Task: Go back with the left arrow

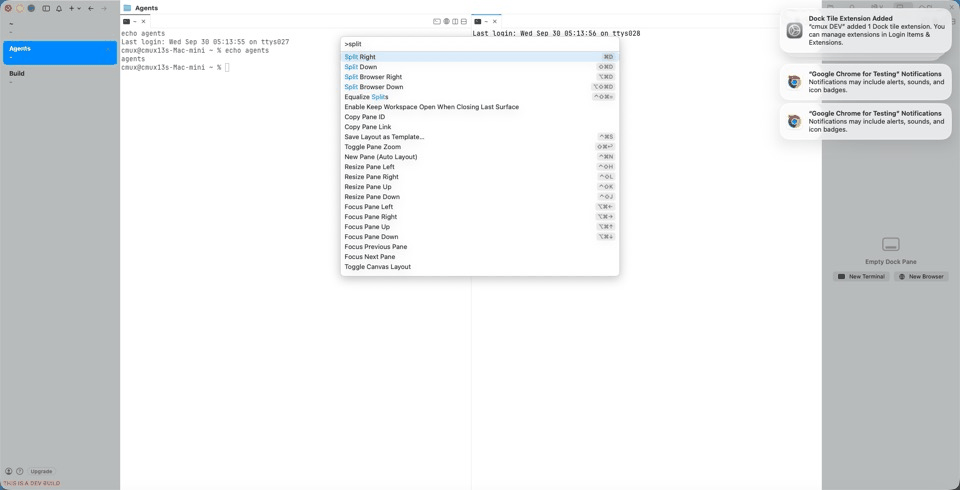Action: pos(91,9)
